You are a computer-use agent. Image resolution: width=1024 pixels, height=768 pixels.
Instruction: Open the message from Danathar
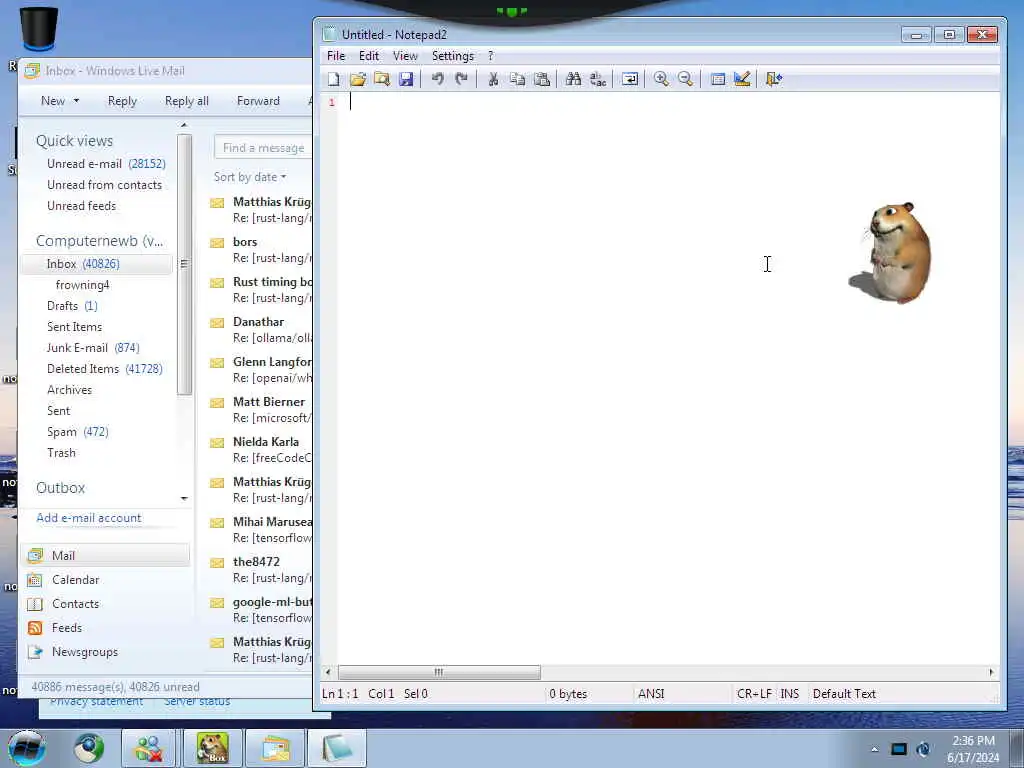tap(261, 330)
